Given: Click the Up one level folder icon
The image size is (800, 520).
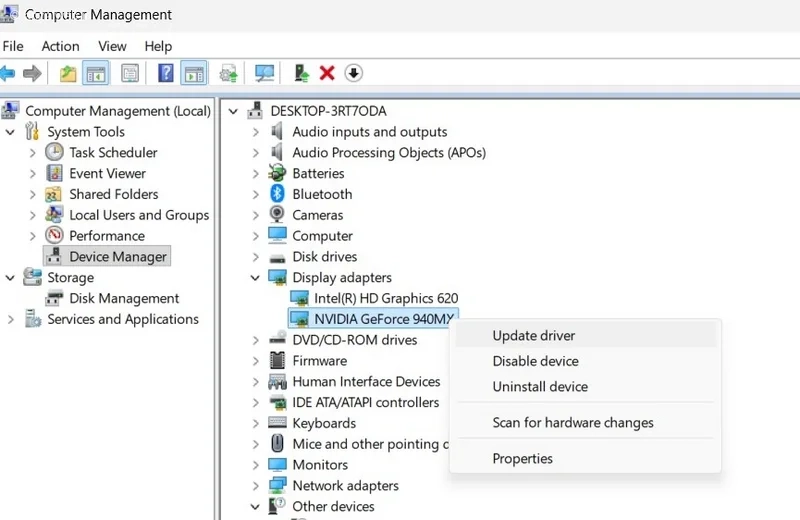Looking at the screenshot, I should [x=68, y=73].
